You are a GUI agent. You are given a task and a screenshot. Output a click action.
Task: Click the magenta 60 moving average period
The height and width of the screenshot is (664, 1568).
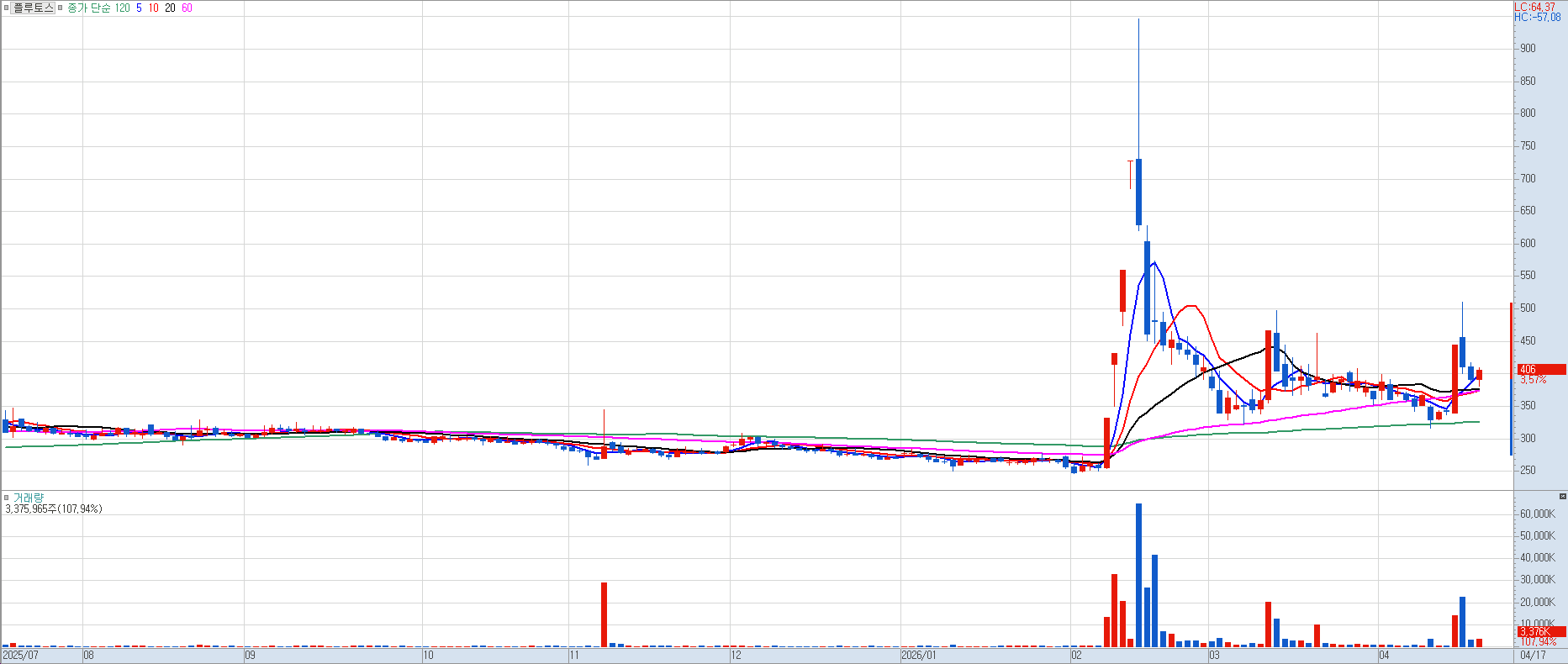[x=187, y=8]
